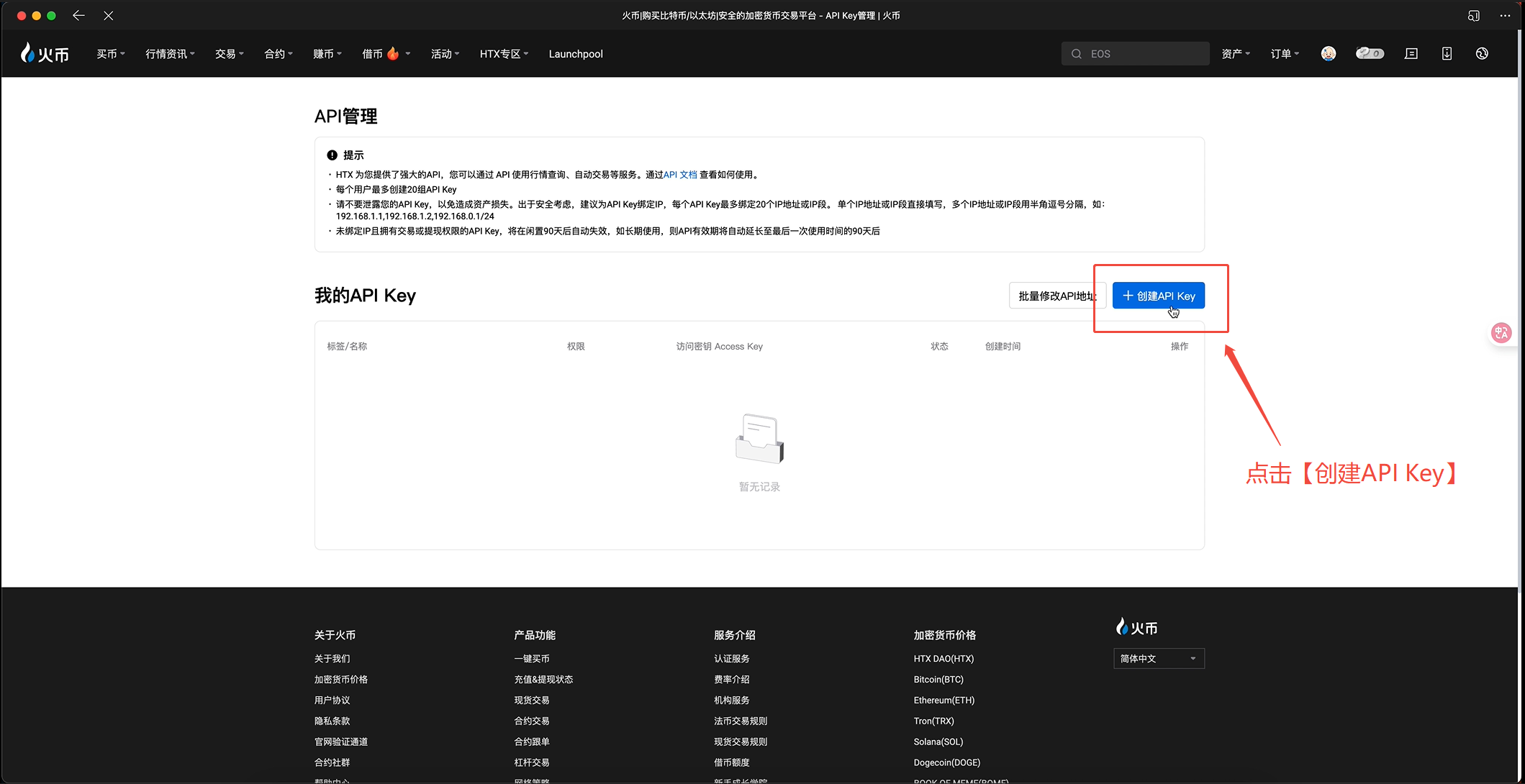This screenshot has height=784, width=1525.
Task: Open the 资产 dropdown
Action: [x=1236, y=54]
